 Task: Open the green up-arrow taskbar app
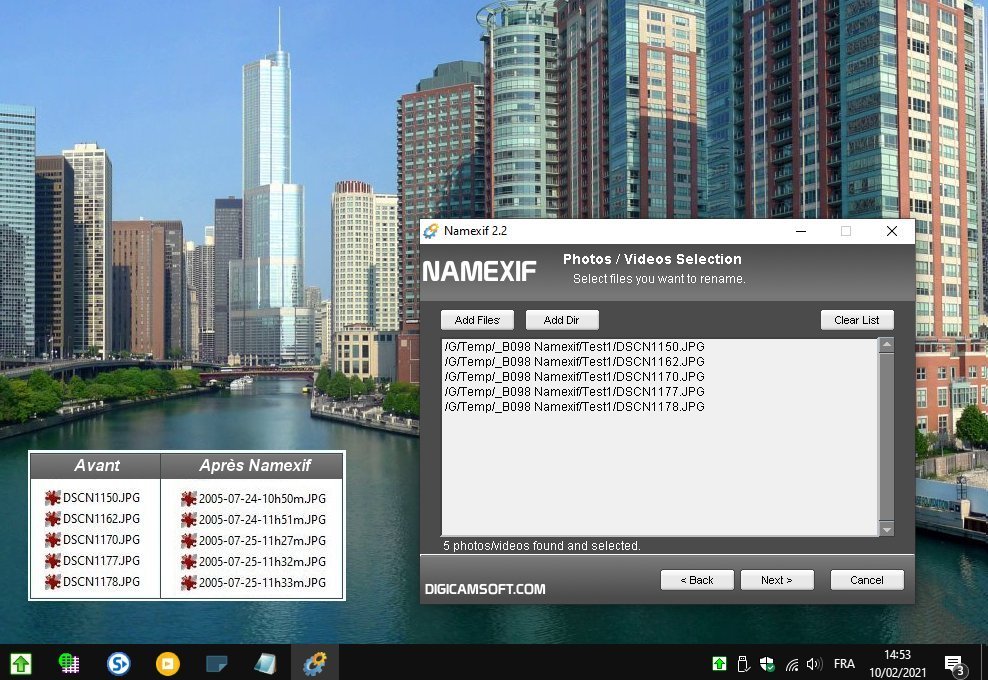21,663
